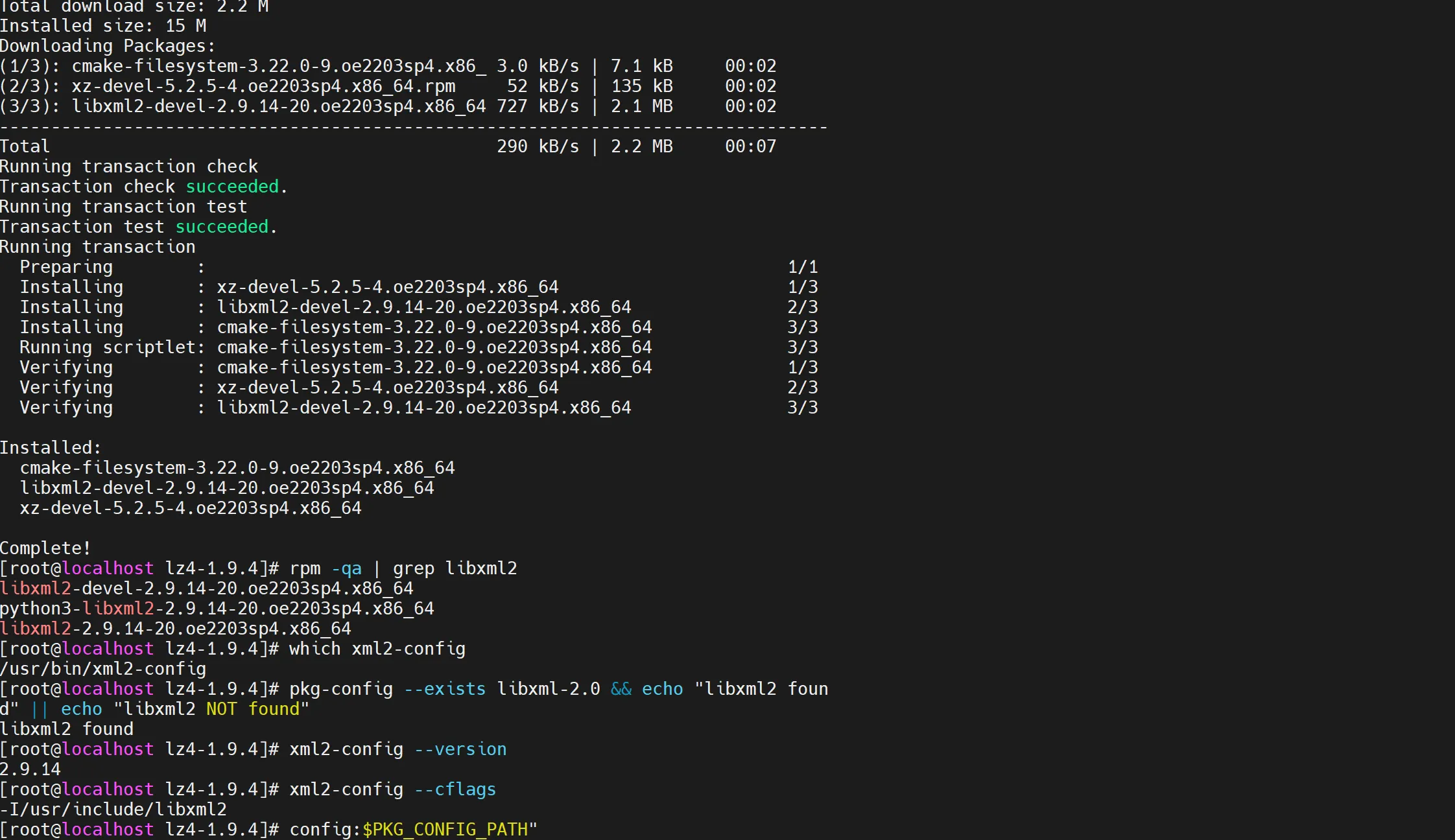Click the 'Complete!' message
This screenshot has height=840, width=1455.
(45, 548)
